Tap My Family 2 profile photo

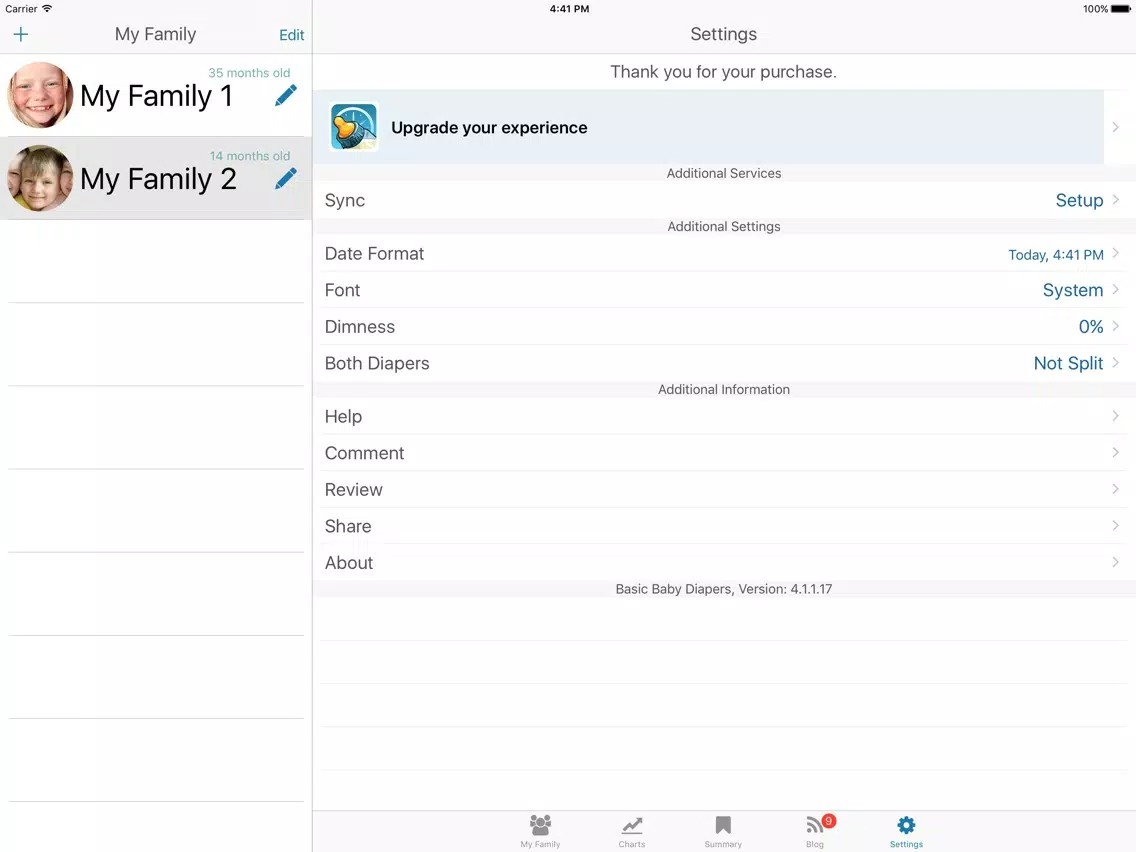pyautogui.click(x=40, y=178)
